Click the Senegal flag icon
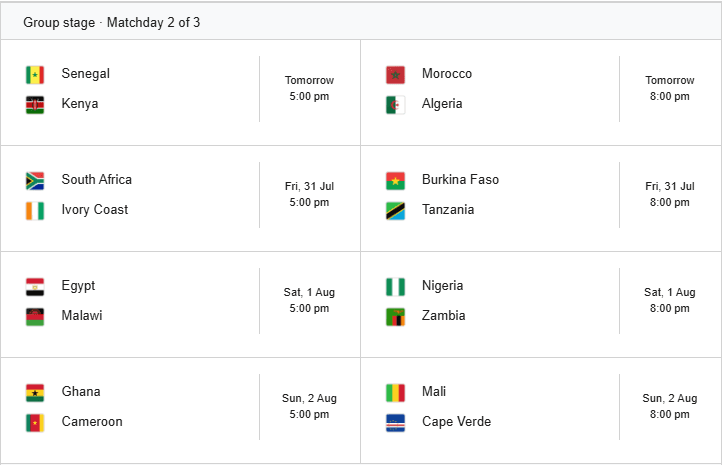This screenshot has width=722, height=465. tap(35, 75)
